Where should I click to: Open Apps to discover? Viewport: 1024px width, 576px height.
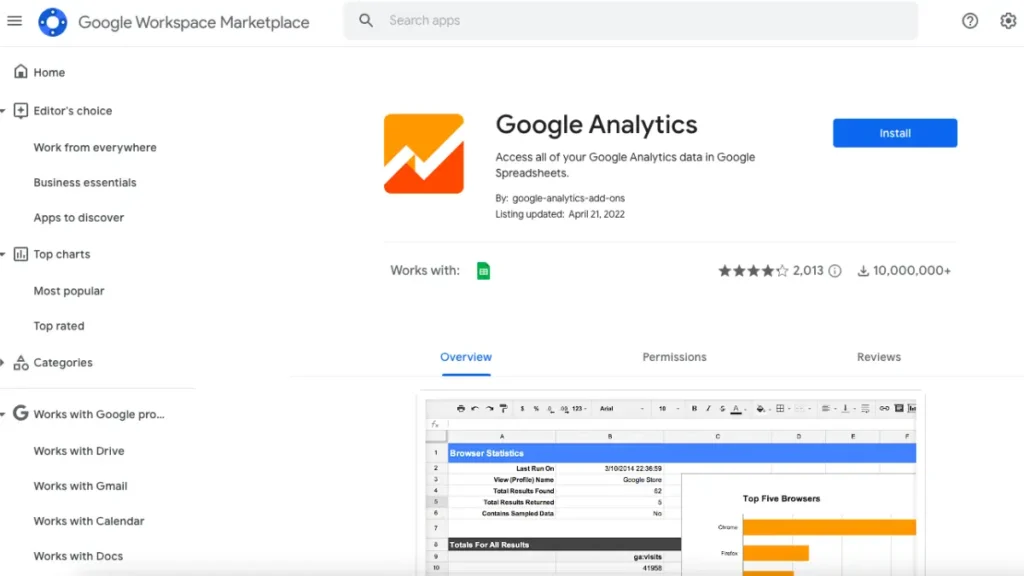[78, 217]
